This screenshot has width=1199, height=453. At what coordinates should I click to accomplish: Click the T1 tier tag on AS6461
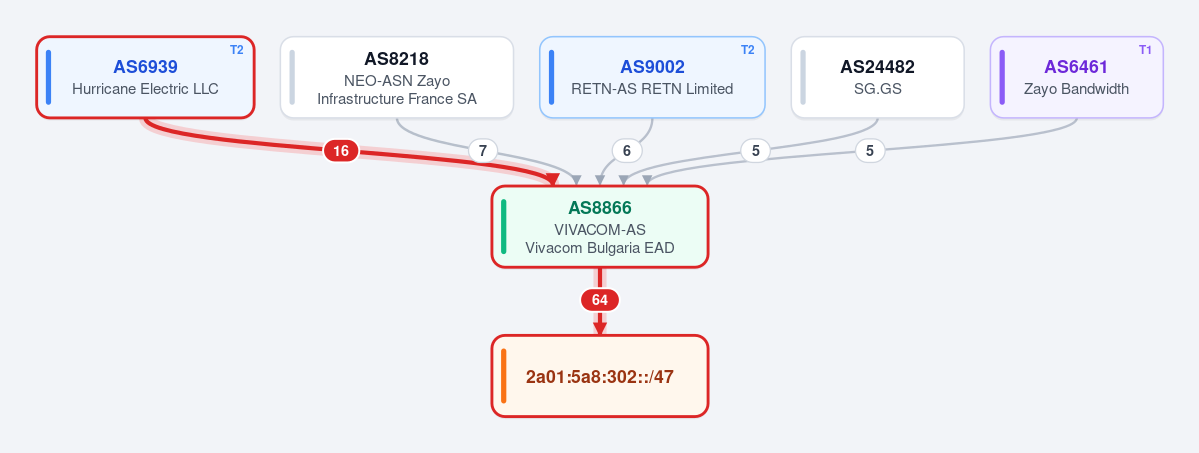click(x=1145, y=50)
